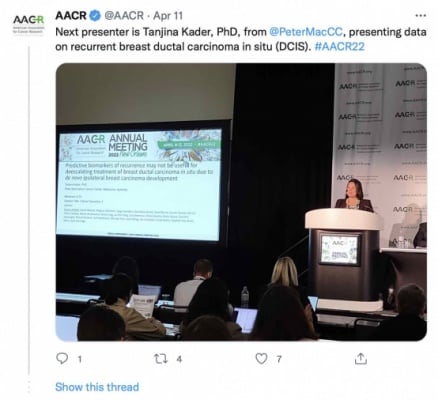
Task: Click Show this thread link
Action: (x=97, y=387)
